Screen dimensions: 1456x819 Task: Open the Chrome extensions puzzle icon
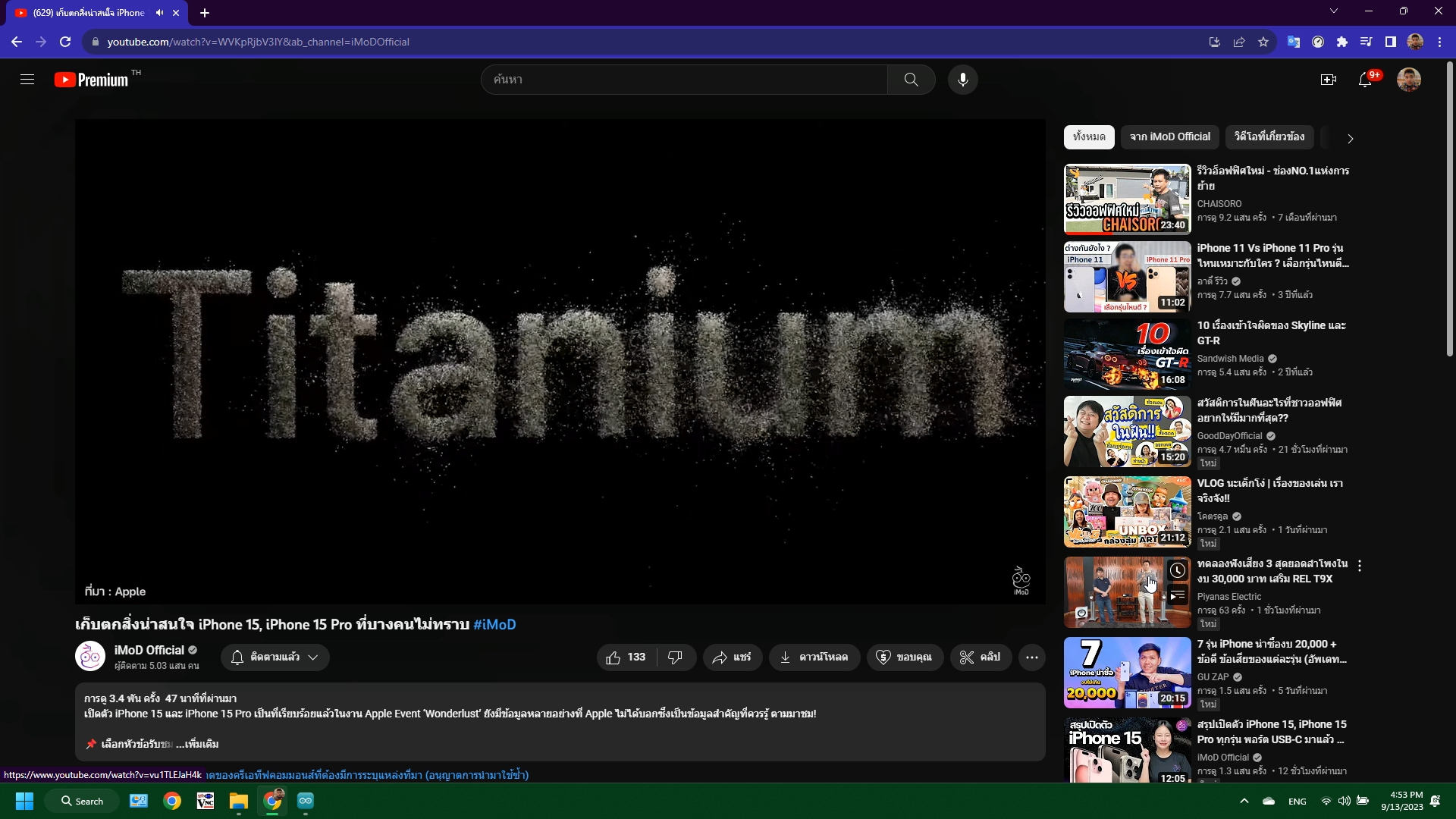pos(1342,42)
